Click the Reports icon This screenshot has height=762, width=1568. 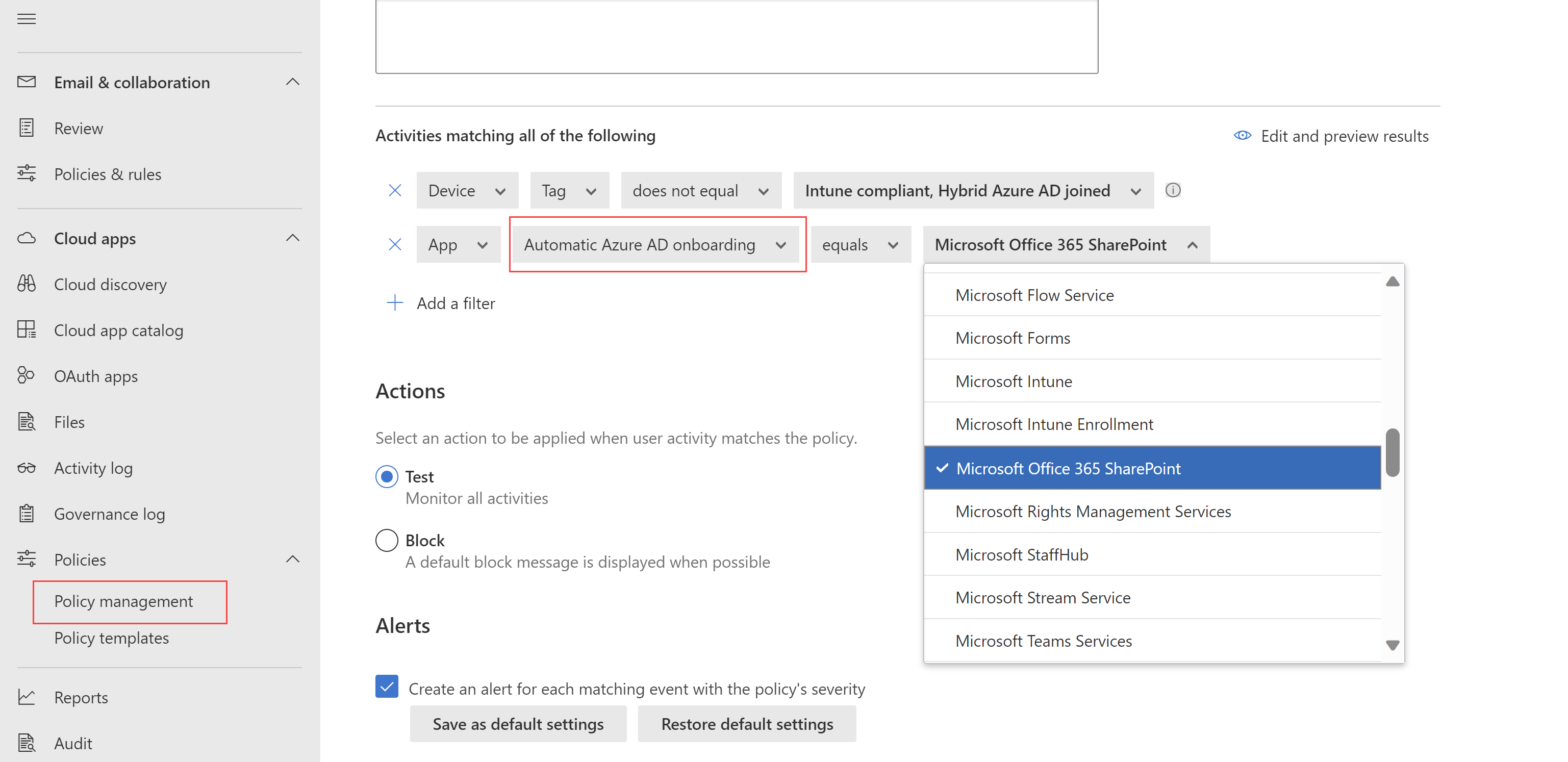point(27,697)
